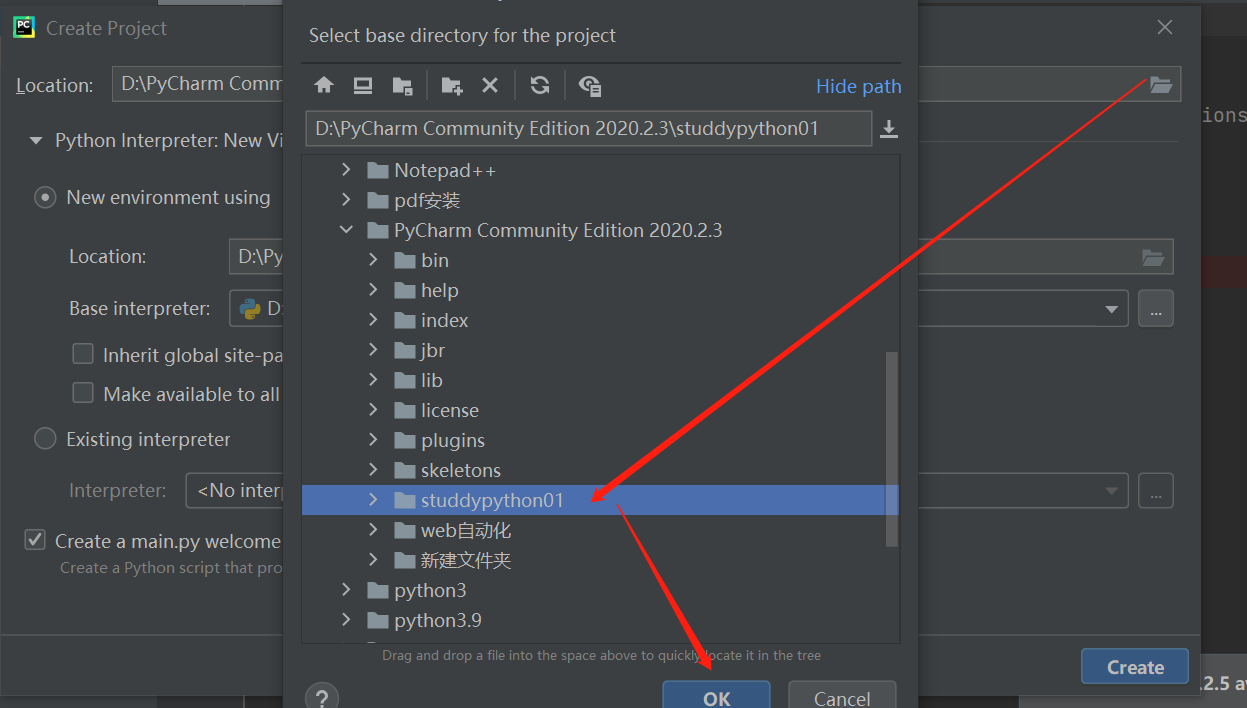Image resolution: width=1247 pixels, height=708 pixels.
Task: Select the jbr folder
Action: point(420,351)
